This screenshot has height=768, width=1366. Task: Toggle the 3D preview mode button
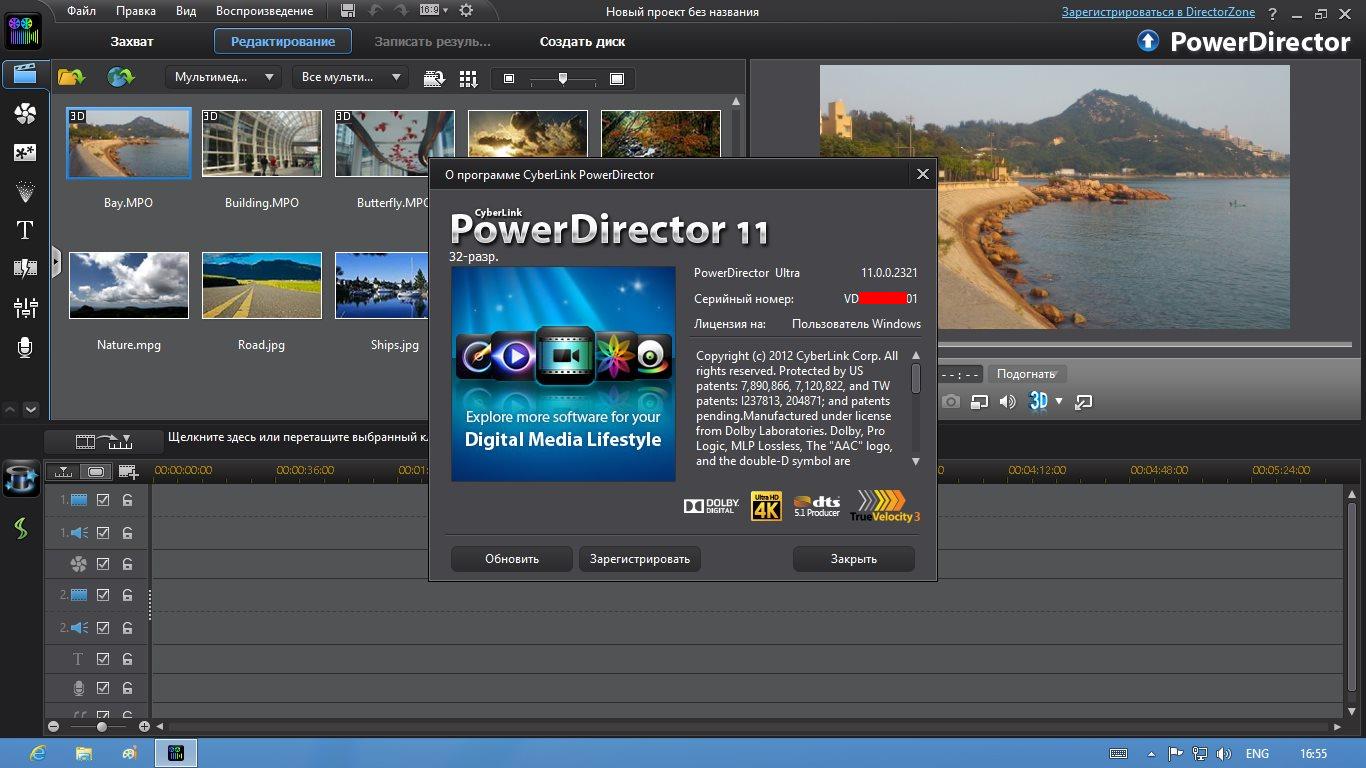1038,401
